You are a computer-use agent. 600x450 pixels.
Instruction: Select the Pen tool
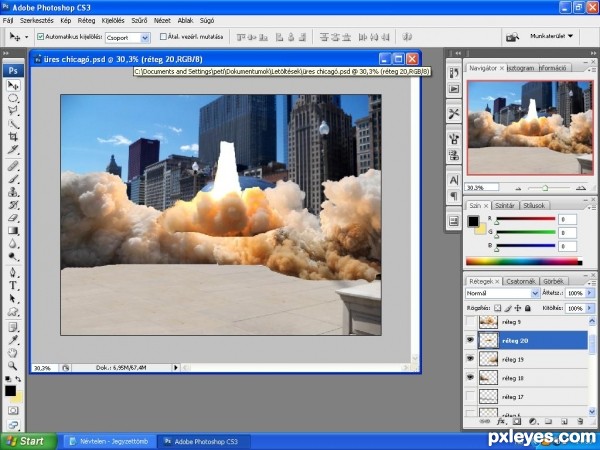tap(13, 272)
